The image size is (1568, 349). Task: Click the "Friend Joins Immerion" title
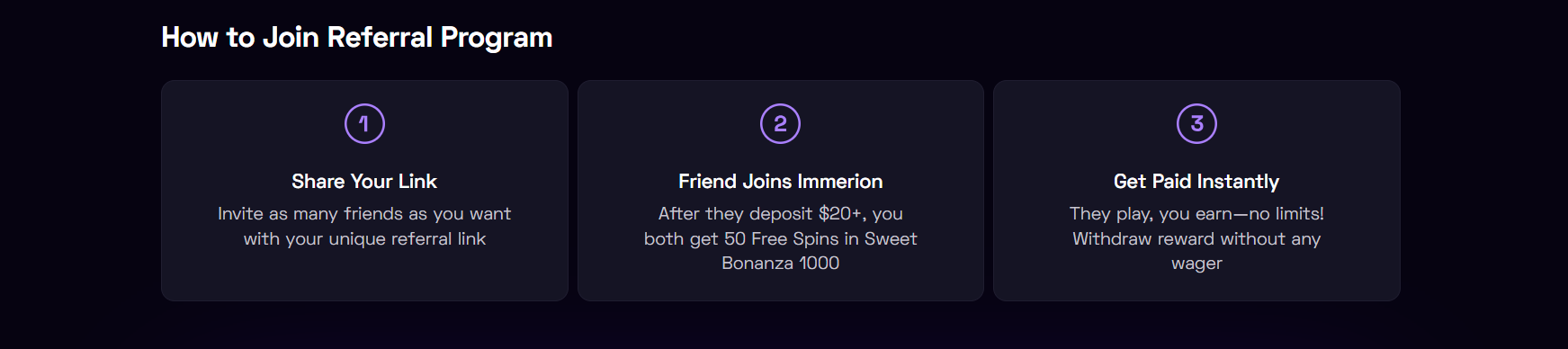pyautogui.click(x=780, y=182)
